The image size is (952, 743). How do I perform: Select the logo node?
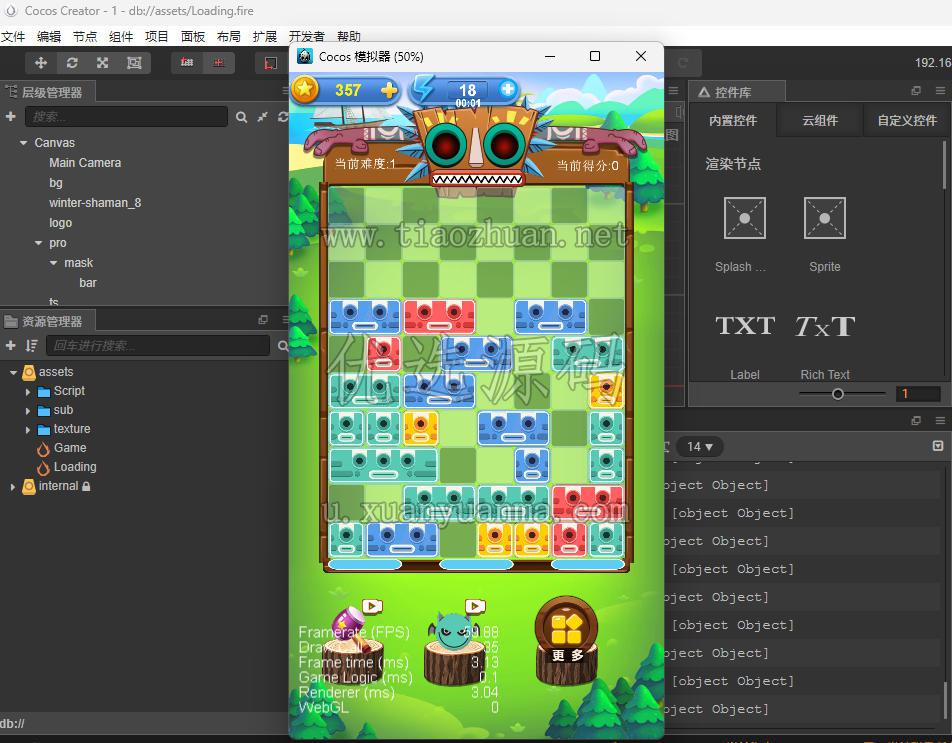coord(61,223)
